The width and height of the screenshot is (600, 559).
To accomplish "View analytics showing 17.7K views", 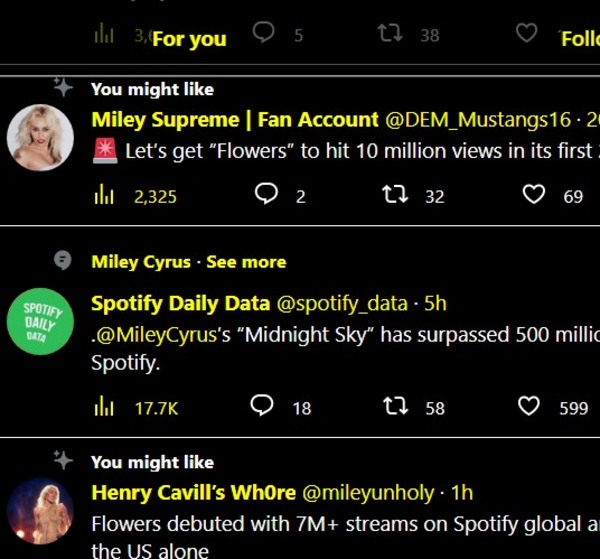I will pyautogui.click(x=104, y=406).
